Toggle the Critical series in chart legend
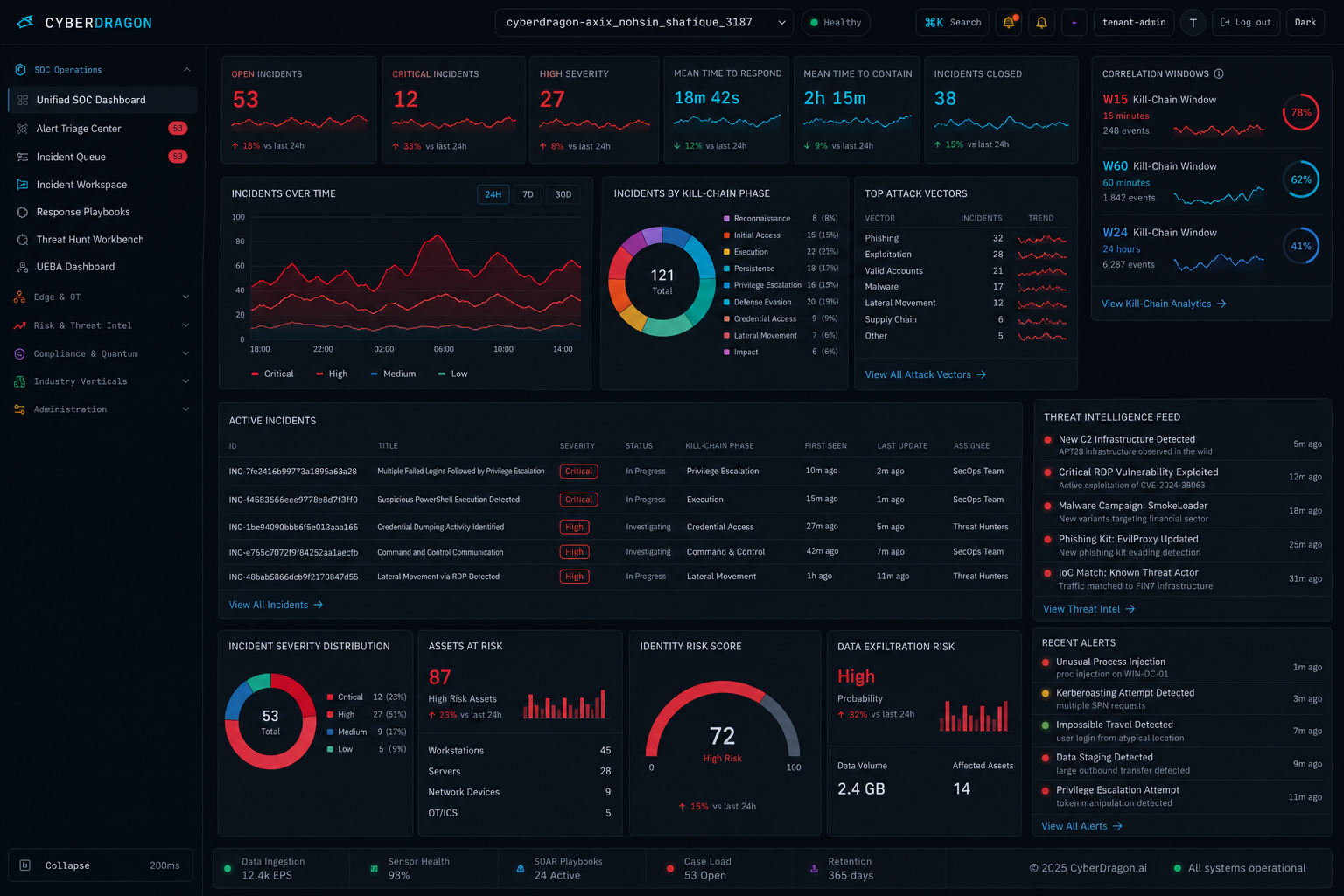 point(272,374)
